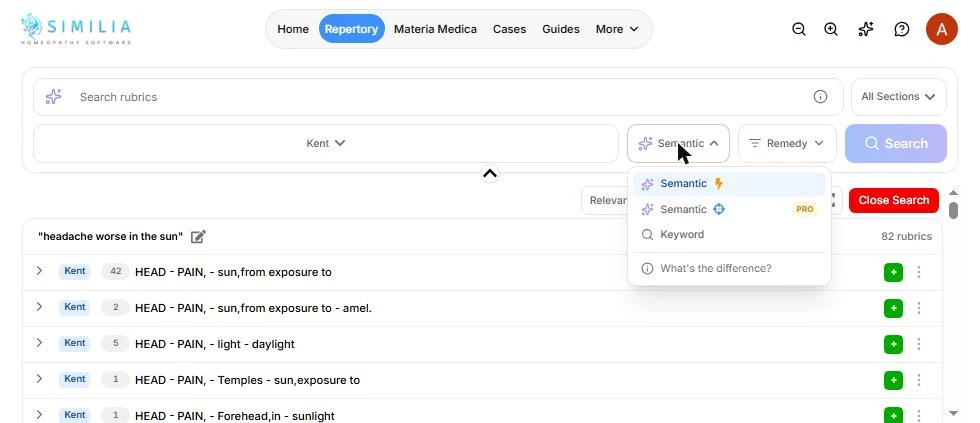Add "sun,from exposure to - amel." rubric
Viewport: 980px width, 423px height.
point(893,309)
